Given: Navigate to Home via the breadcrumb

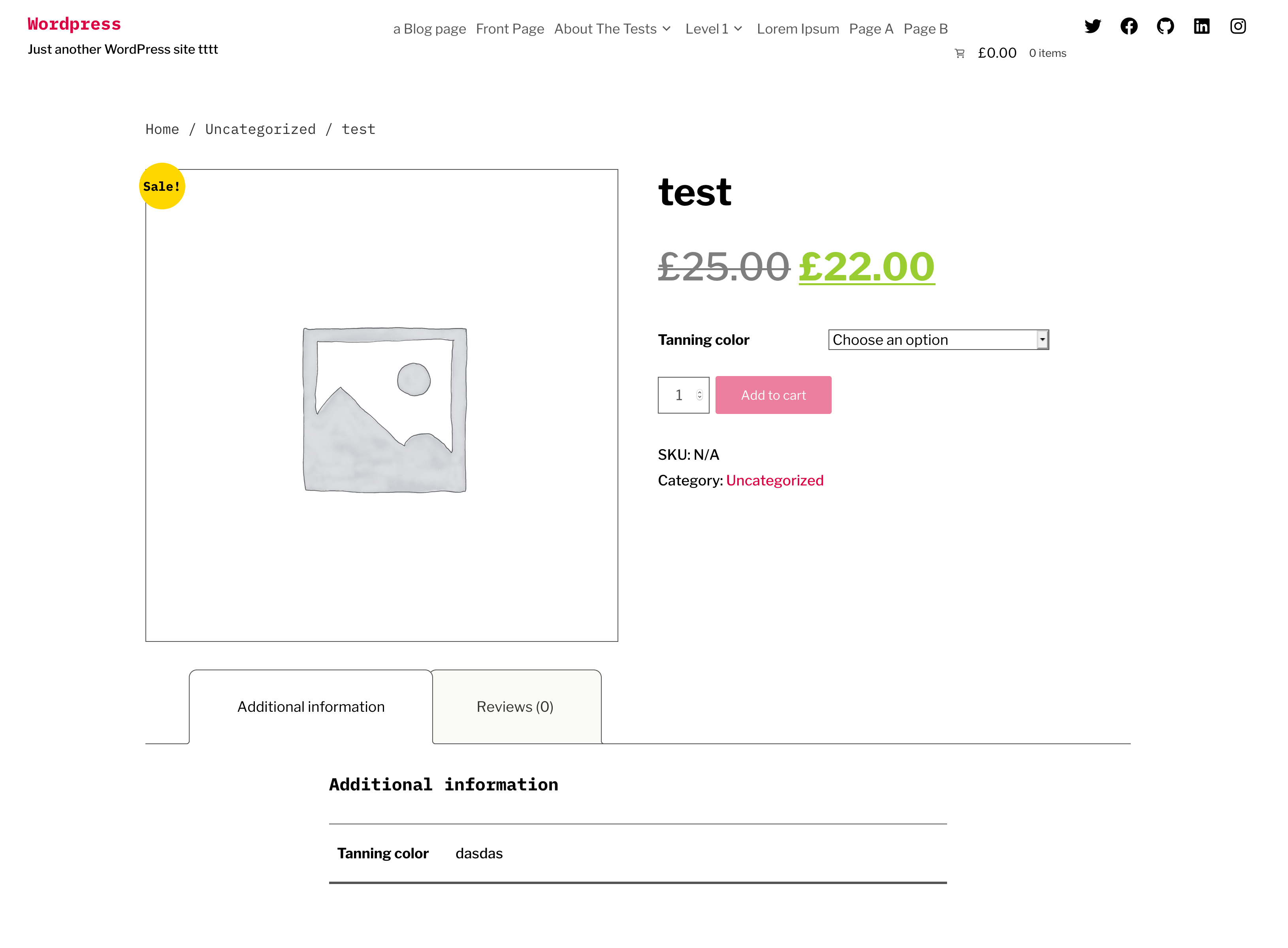Looking at the screenshot, I should coord(162,128).
